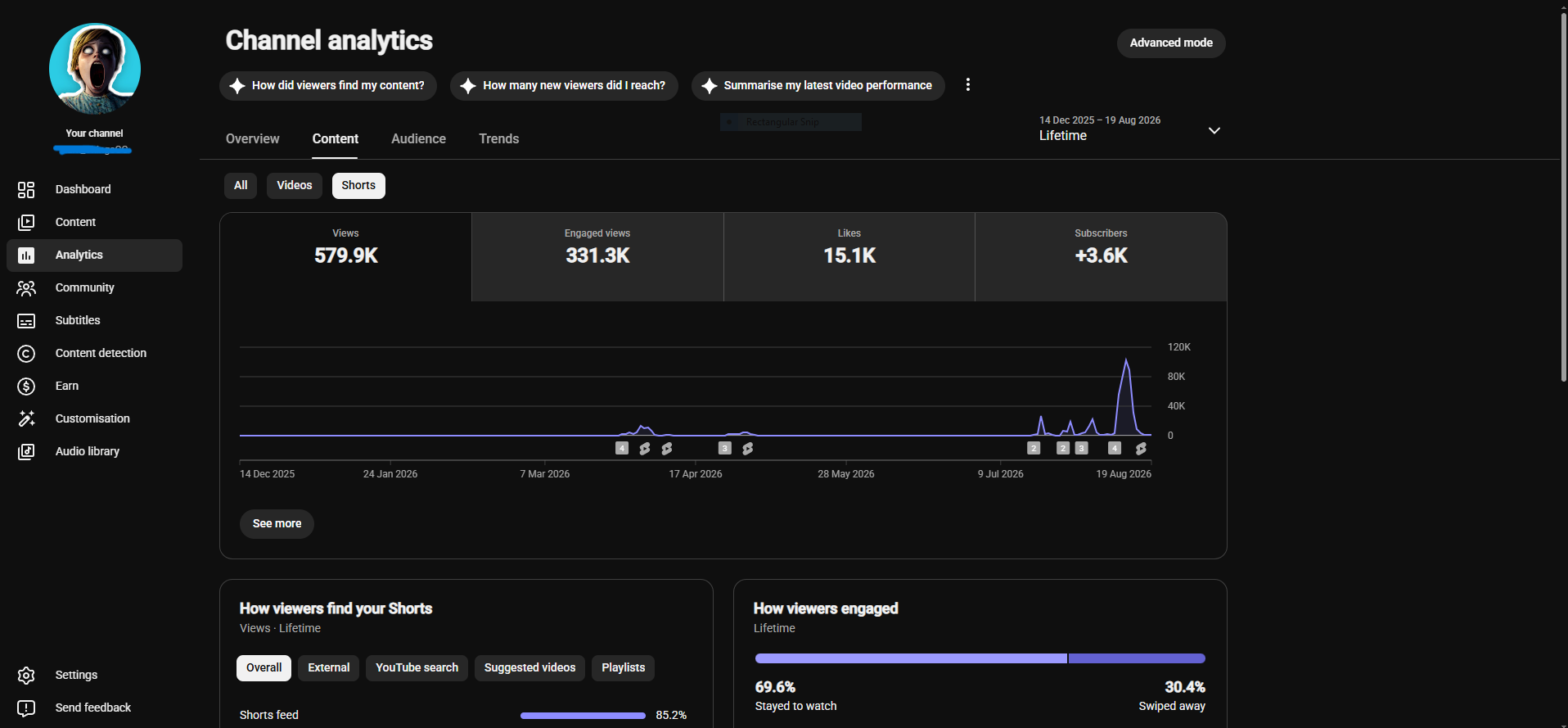Click the Stayed to watch progress bar

pos(911,658)
